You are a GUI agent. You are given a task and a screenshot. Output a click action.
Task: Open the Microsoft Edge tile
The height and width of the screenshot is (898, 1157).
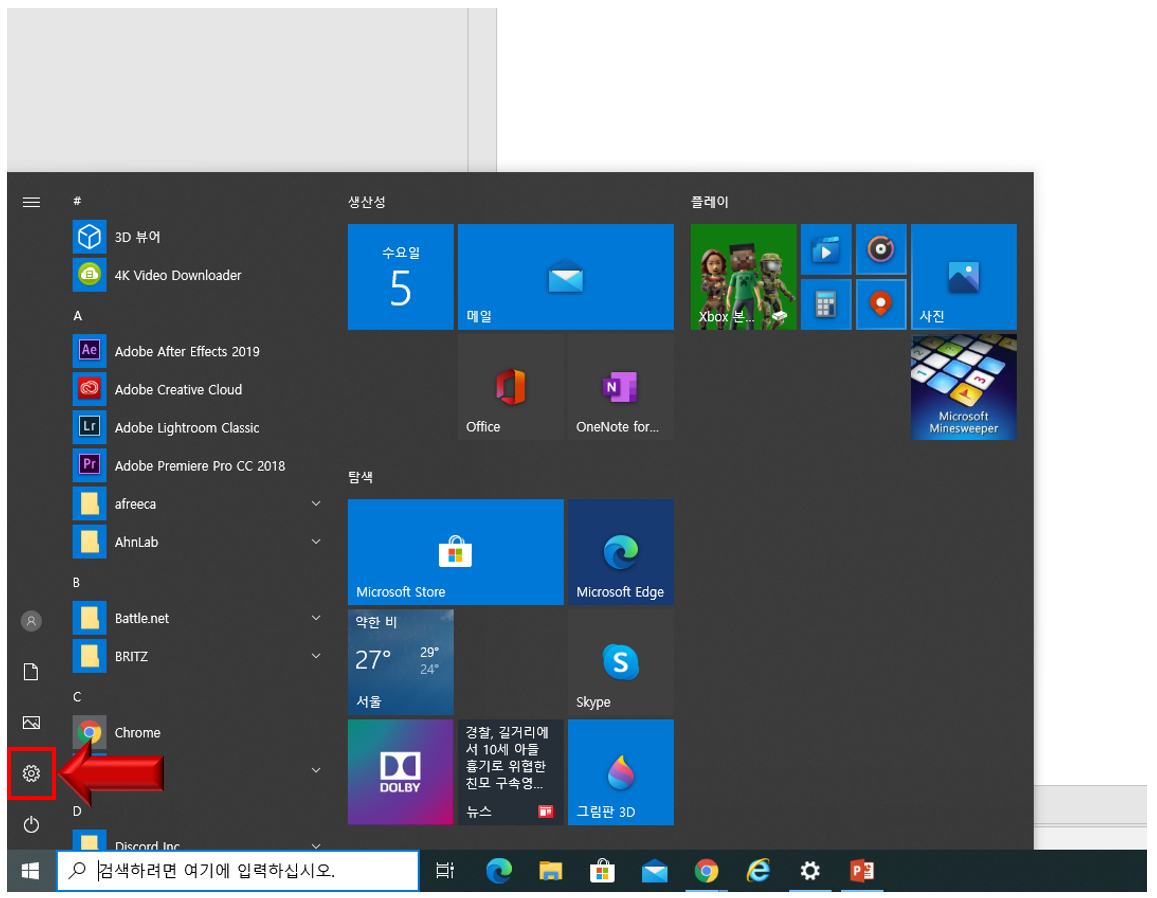[x=621, y=552]
